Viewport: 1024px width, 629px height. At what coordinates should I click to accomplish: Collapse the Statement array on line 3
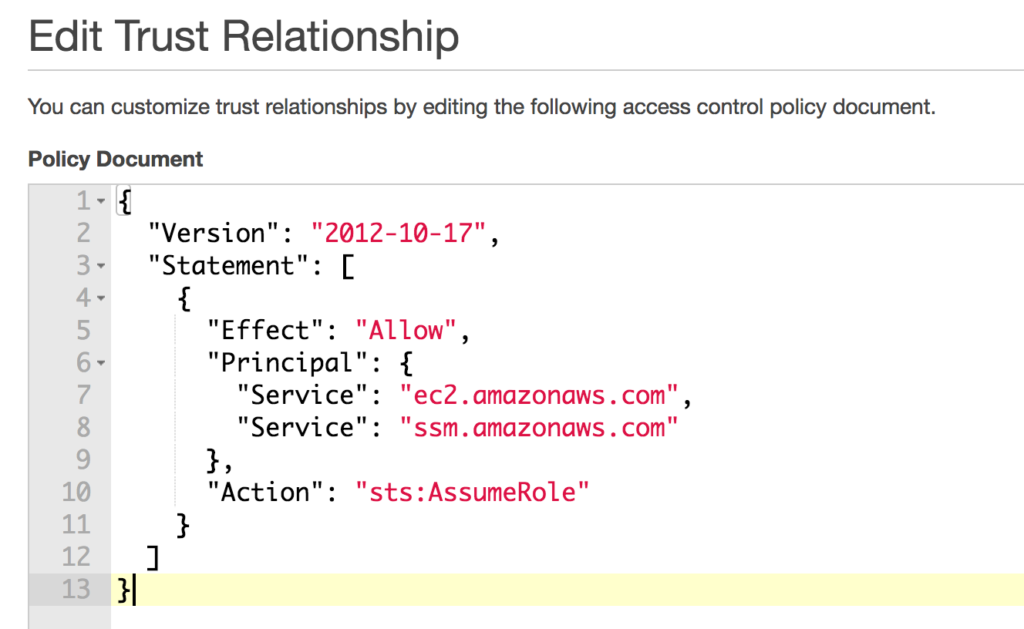(x=100, y=267)
